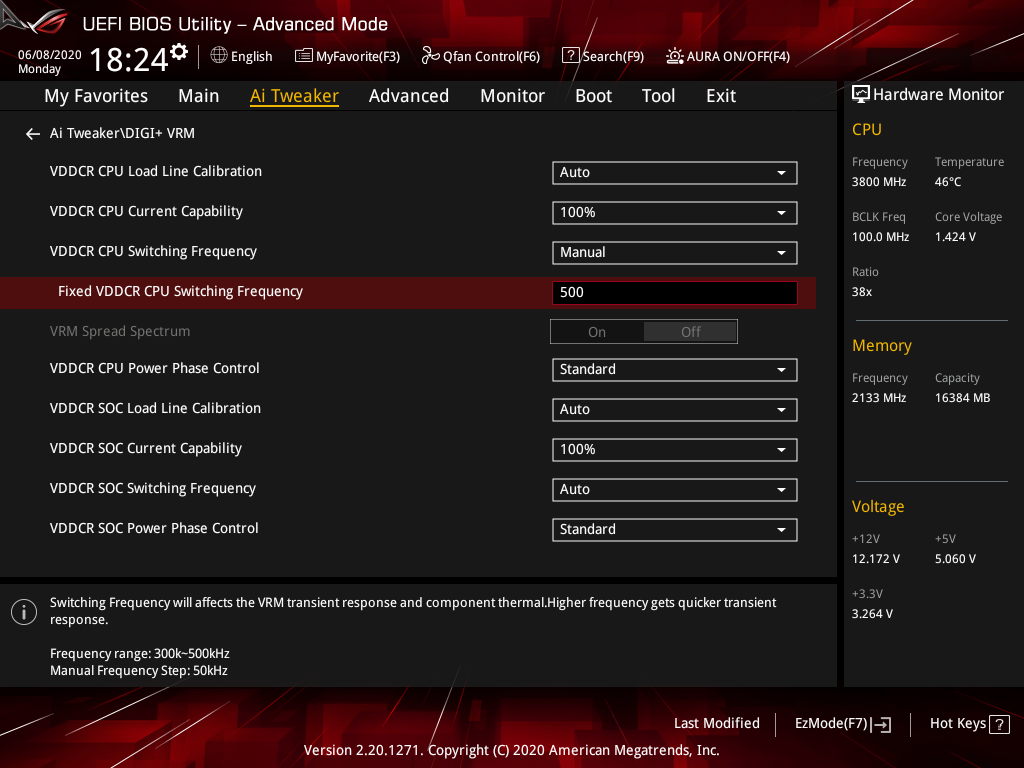Image resolution: width=1024 pixels, height=768 pixels.
Task: Select the Ai Tweaker tab
Action: point(294,96)
